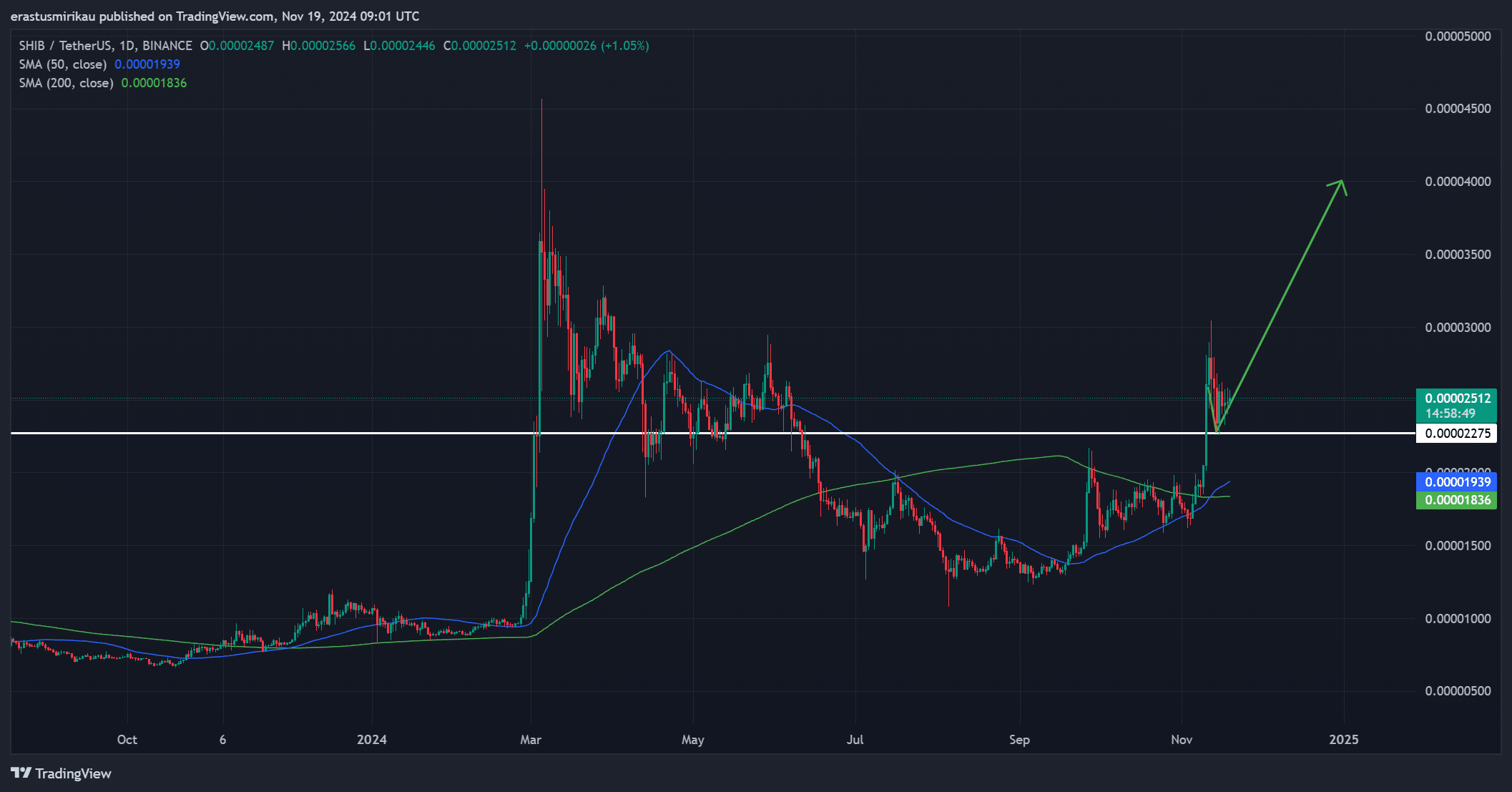This screenshot has height=792, width=1512.
Task: Click the Sep label on time axis
Action: click(x=1019, y=740)
